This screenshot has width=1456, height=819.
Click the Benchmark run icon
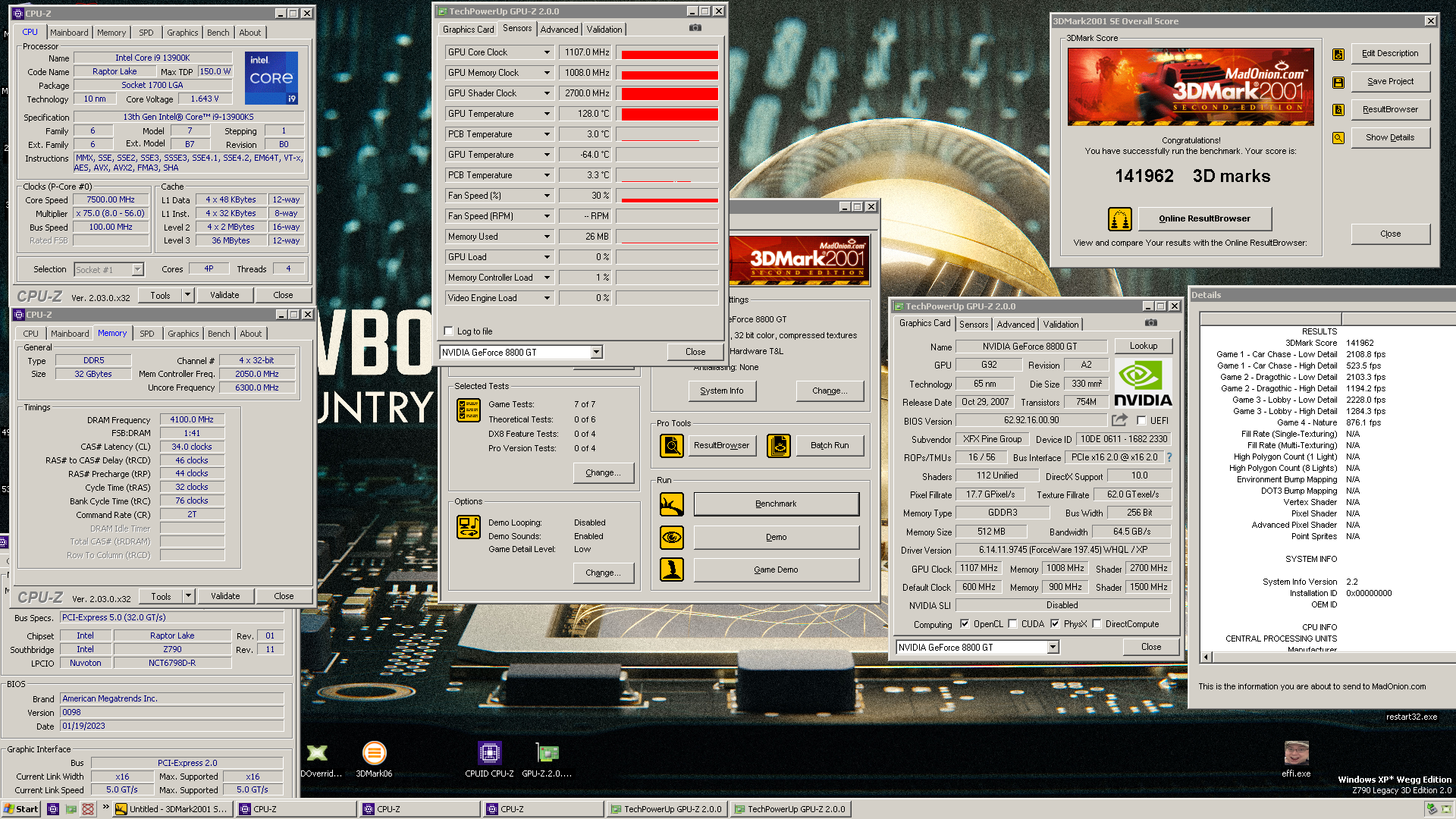(672, 504)
